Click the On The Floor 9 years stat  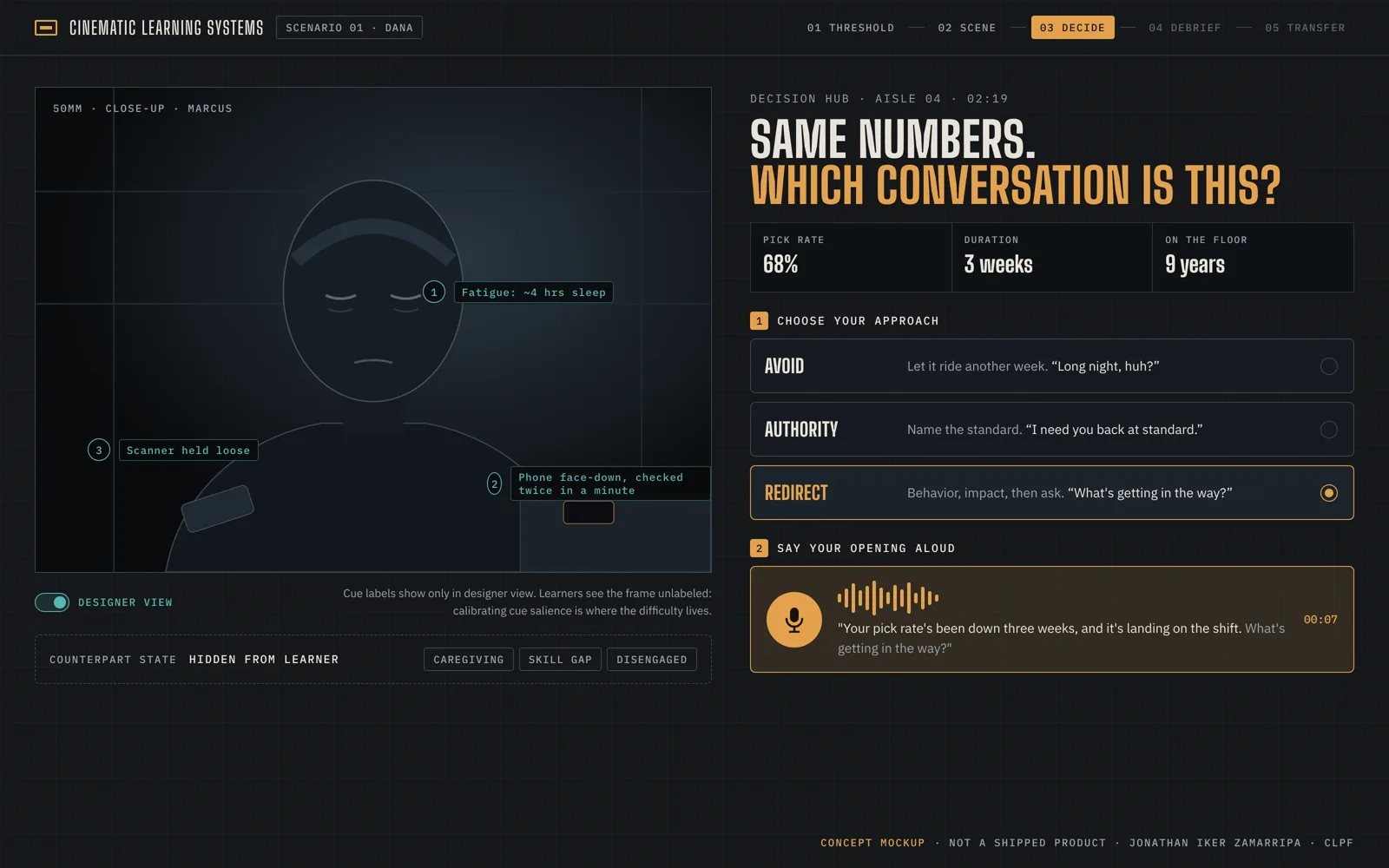pos(1253,257)
